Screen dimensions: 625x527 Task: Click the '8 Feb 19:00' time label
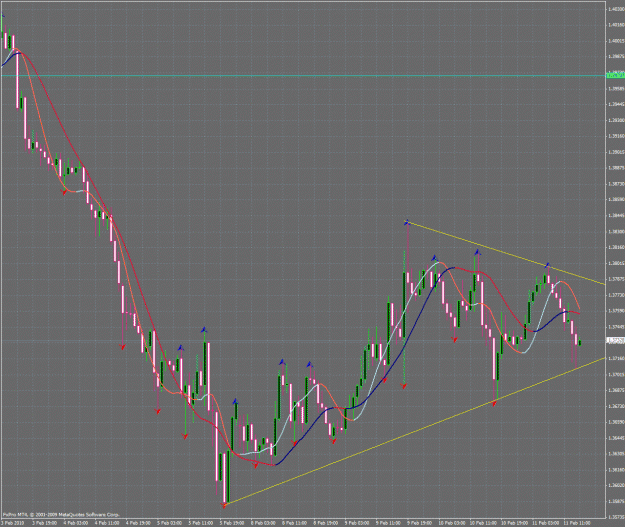pos(326,523)
